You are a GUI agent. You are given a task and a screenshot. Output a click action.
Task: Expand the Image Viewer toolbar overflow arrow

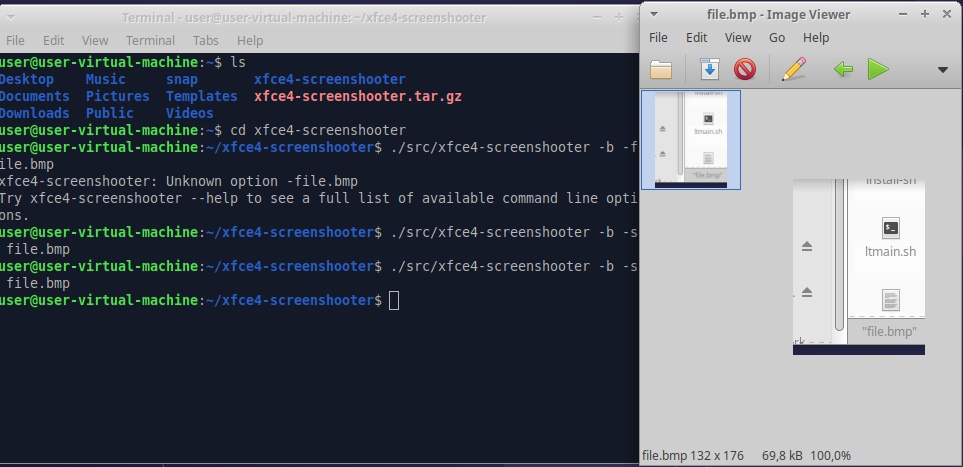point(942,70)
